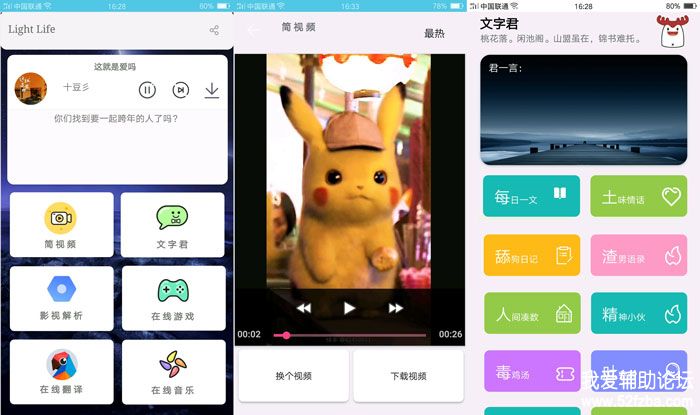Select the 每日一文 daily article card
Viewport: 700px width, 415px height.
click(531, 197)
